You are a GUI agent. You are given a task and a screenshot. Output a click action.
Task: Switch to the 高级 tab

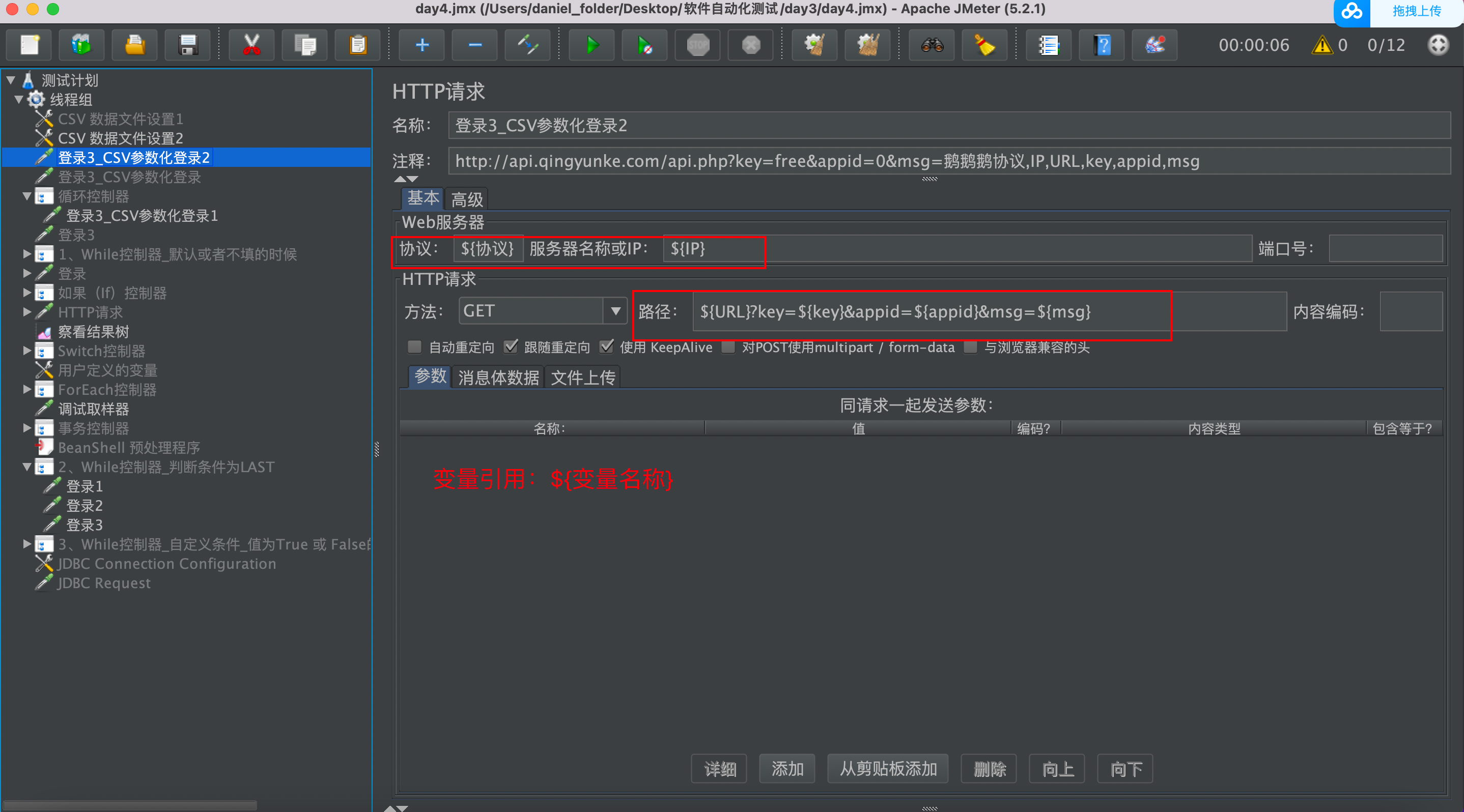pyautogui.click(x=467, y=199)
